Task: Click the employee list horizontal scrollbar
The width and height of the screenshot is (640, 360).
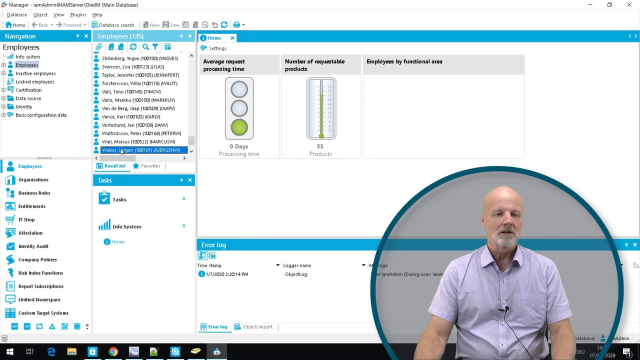Action: [x=118, y=158]
